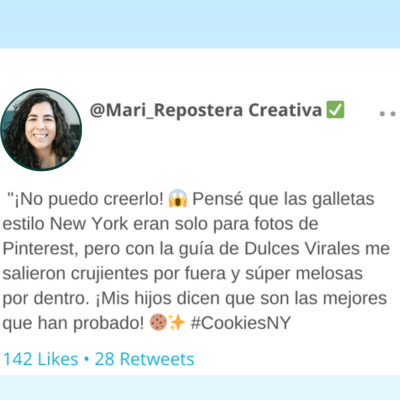
Task: Open the #CookiesNY hashtag
Action: (240, 323)
